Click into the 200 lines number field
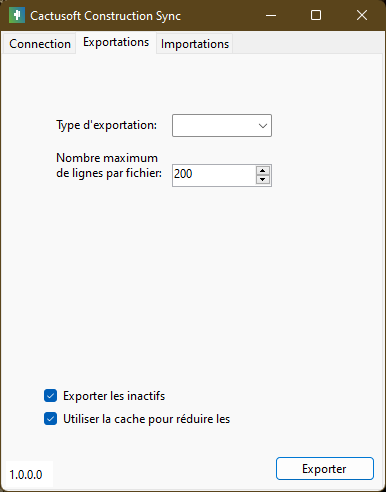 tap(214, 175)
